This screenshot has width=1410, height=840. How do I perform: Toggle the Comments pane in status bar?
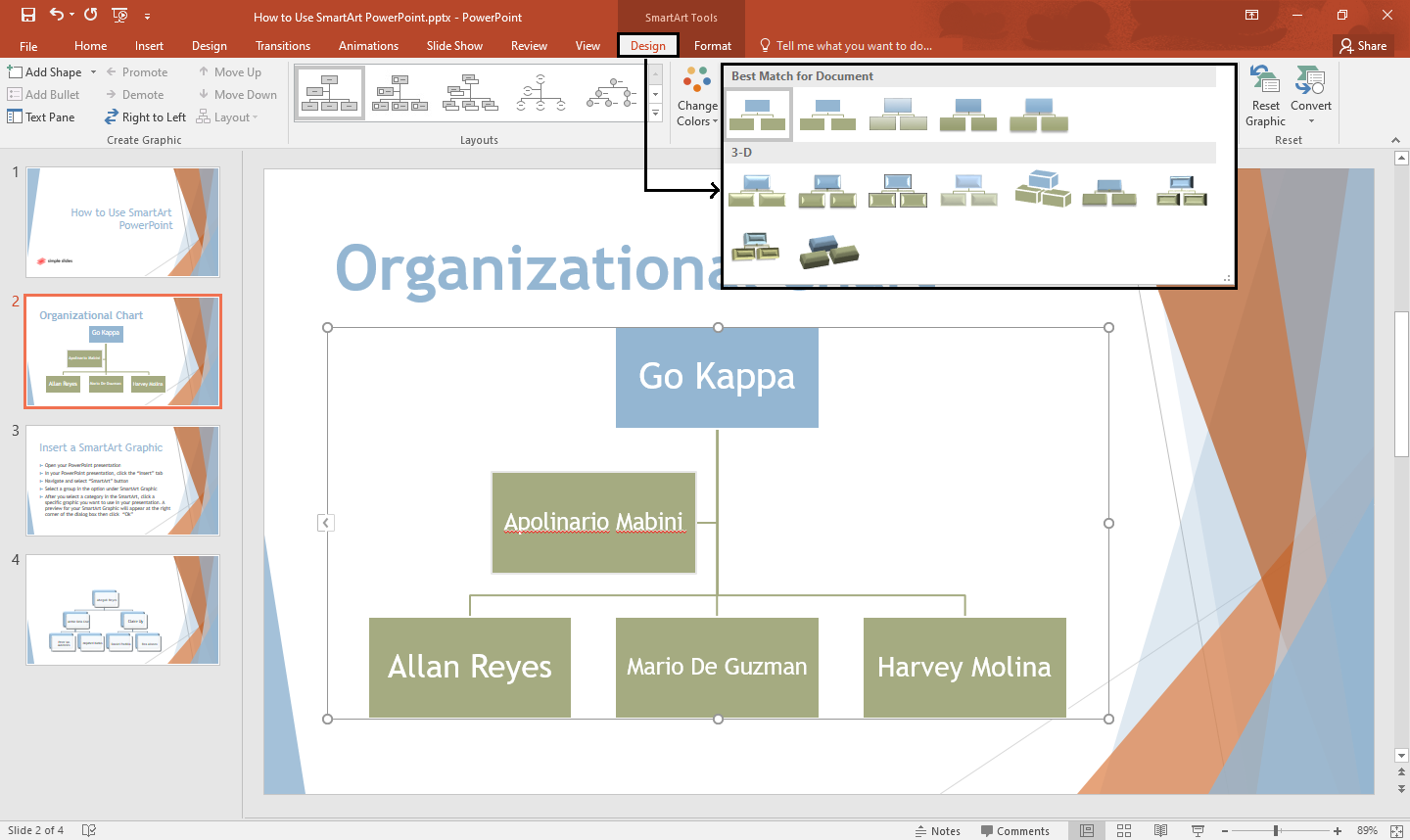click(1014, 830)
